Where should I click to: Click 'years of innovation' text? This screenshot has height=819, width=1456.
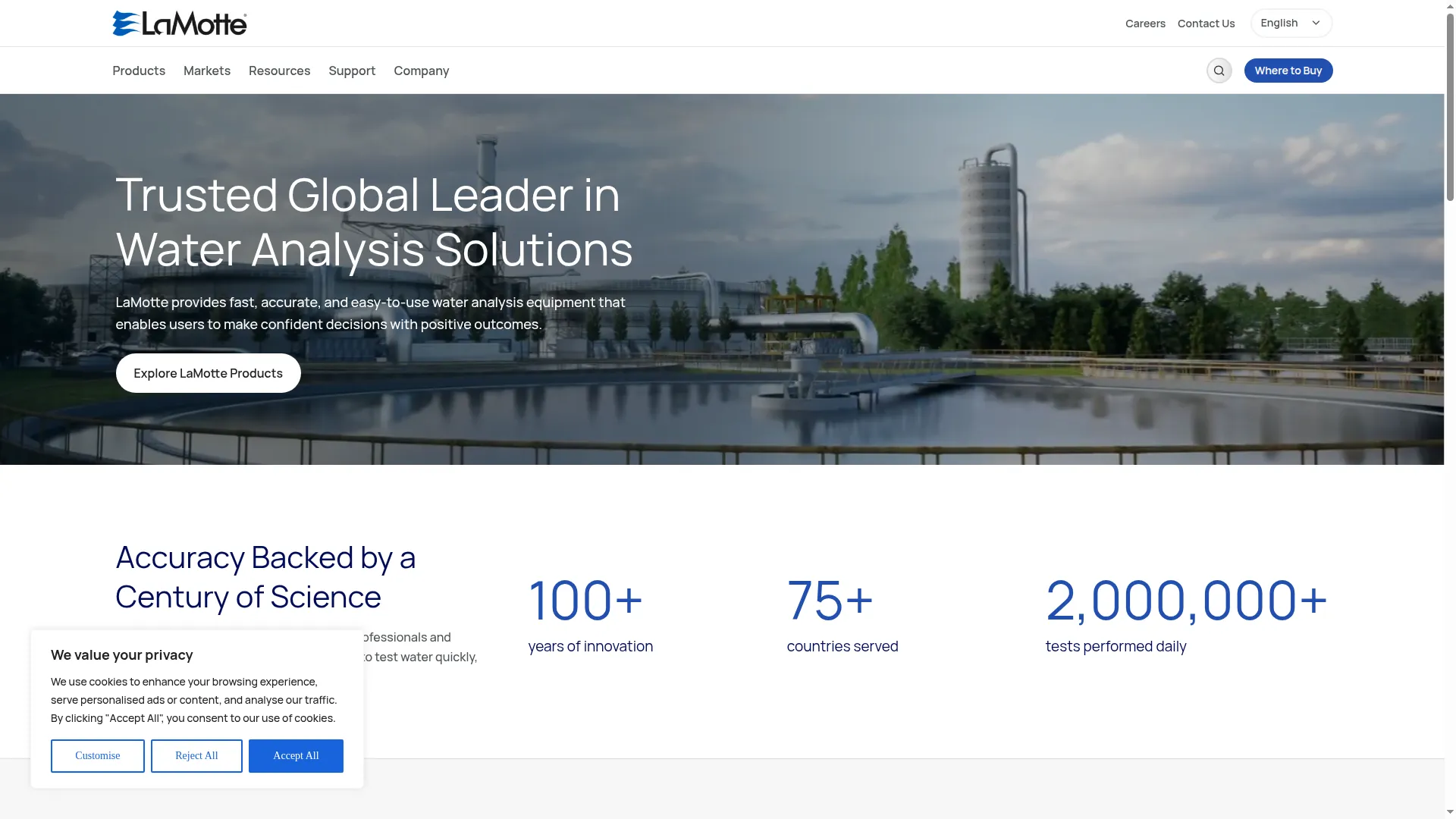(x=590, y=646)
